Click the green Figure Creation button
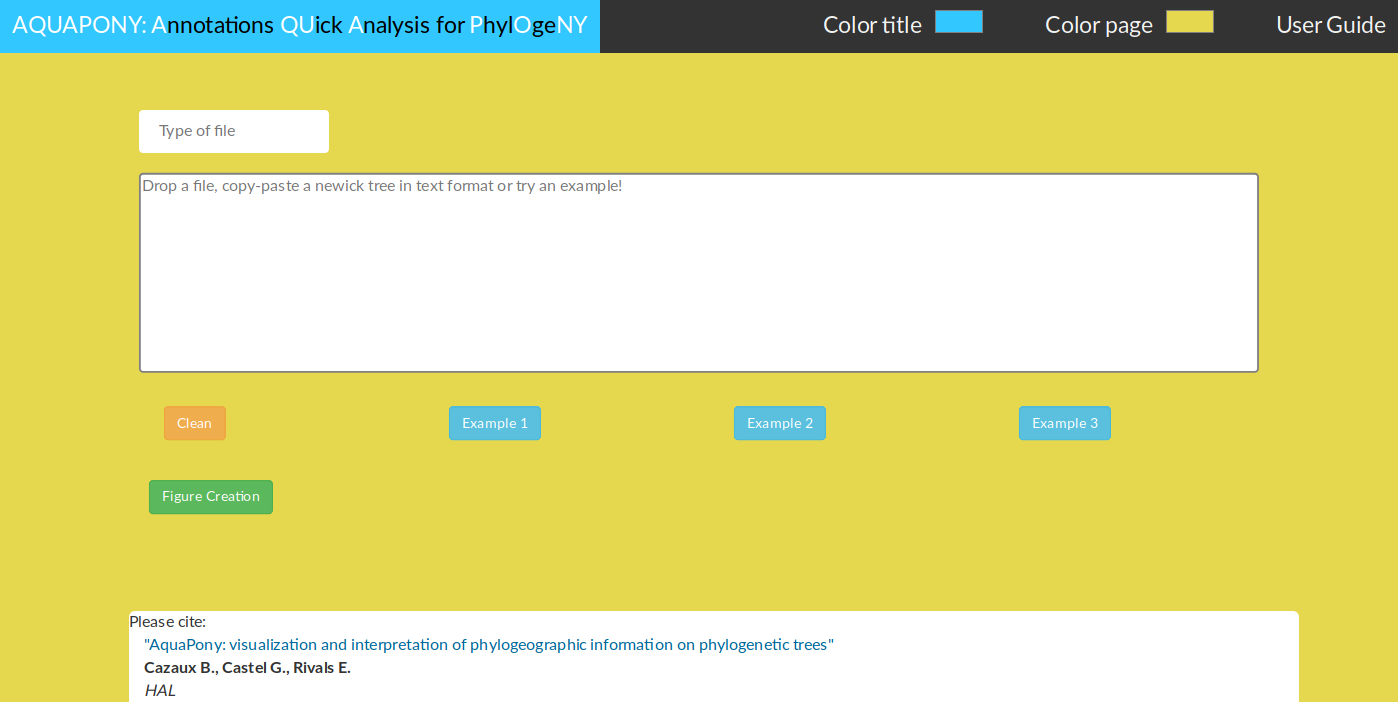The width and height of the screenshot is (1398, 702). 210,497
